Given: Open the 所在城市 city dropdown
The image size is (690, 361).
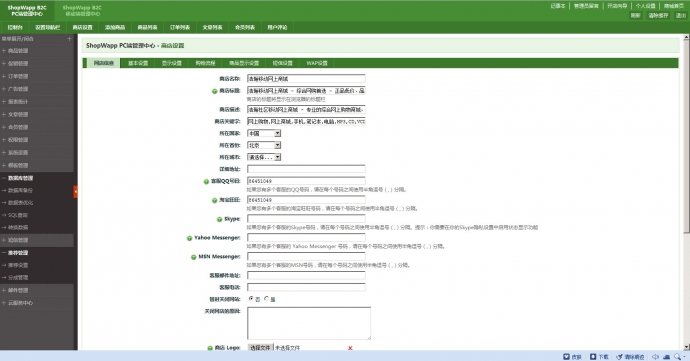Looking at the screenshot, I should [x=264, y=157].
